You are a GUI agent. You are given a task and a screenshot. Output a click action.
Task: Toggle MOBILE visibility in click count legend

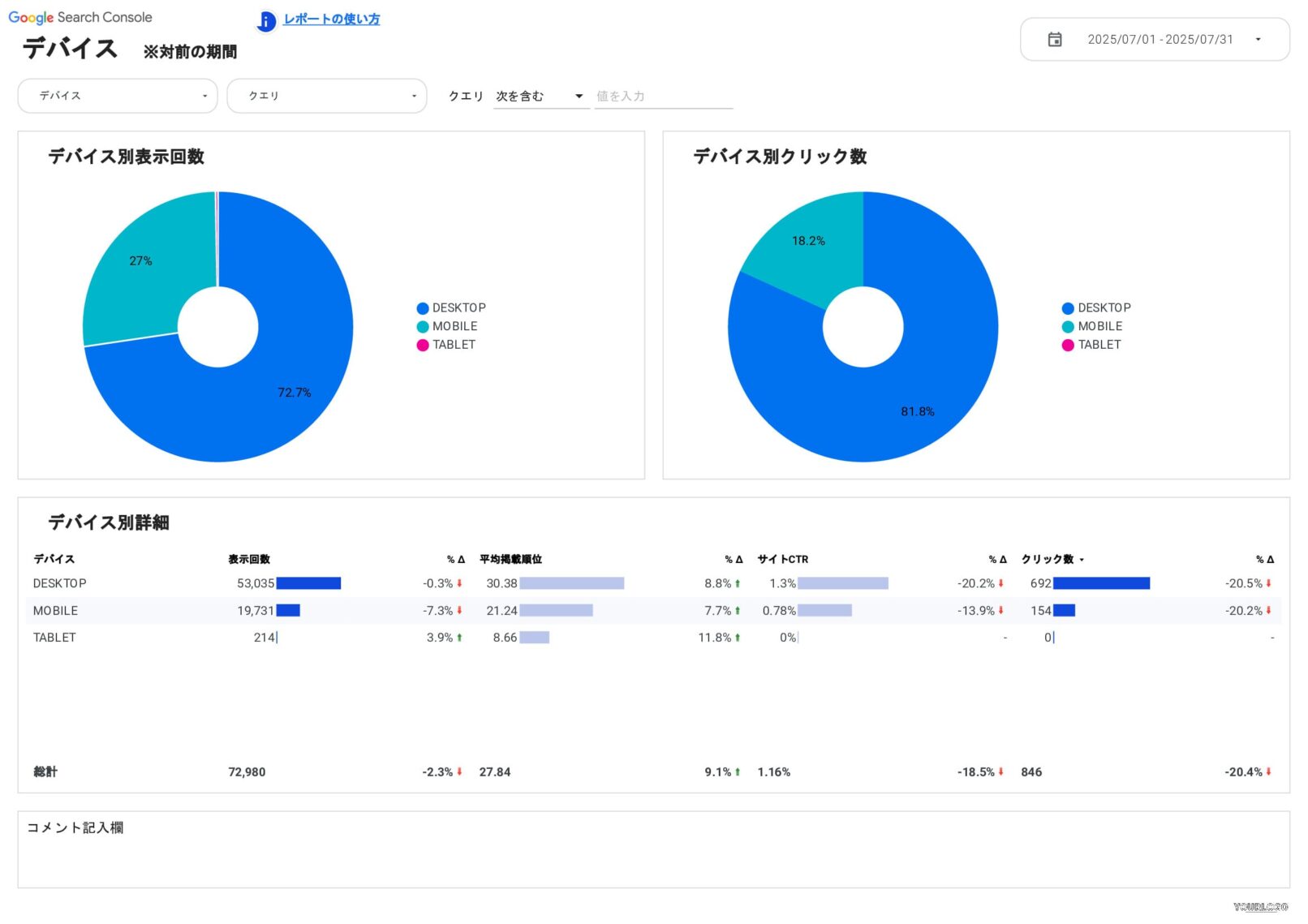1067,326
